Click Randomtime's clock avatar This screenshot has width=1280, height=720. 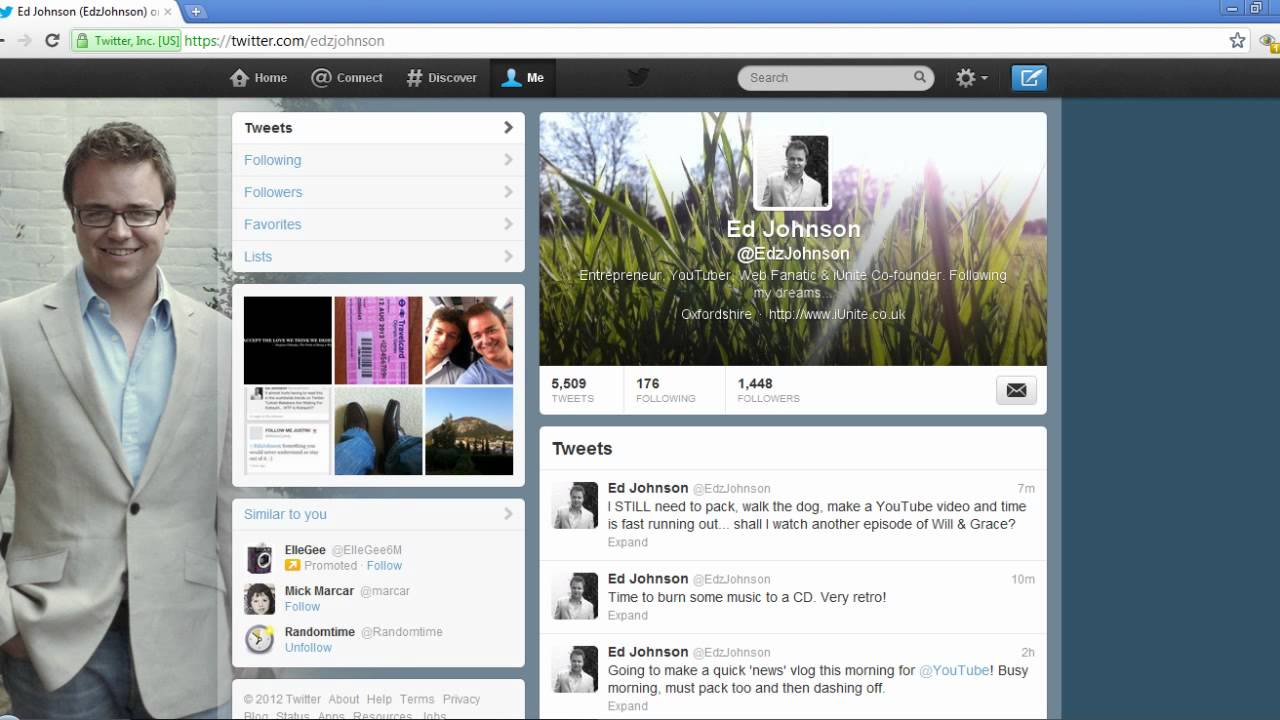260,640
